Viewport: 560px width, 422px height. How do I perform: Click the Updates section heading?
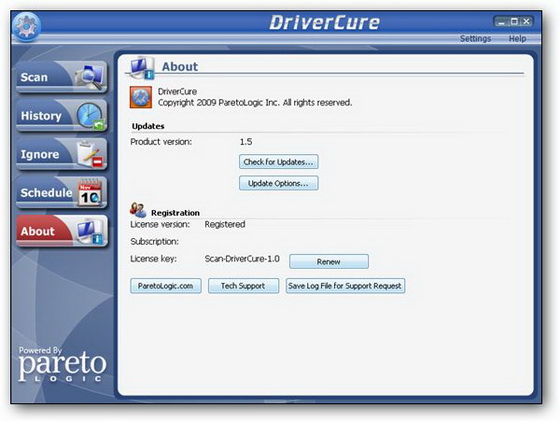point(148,126)
